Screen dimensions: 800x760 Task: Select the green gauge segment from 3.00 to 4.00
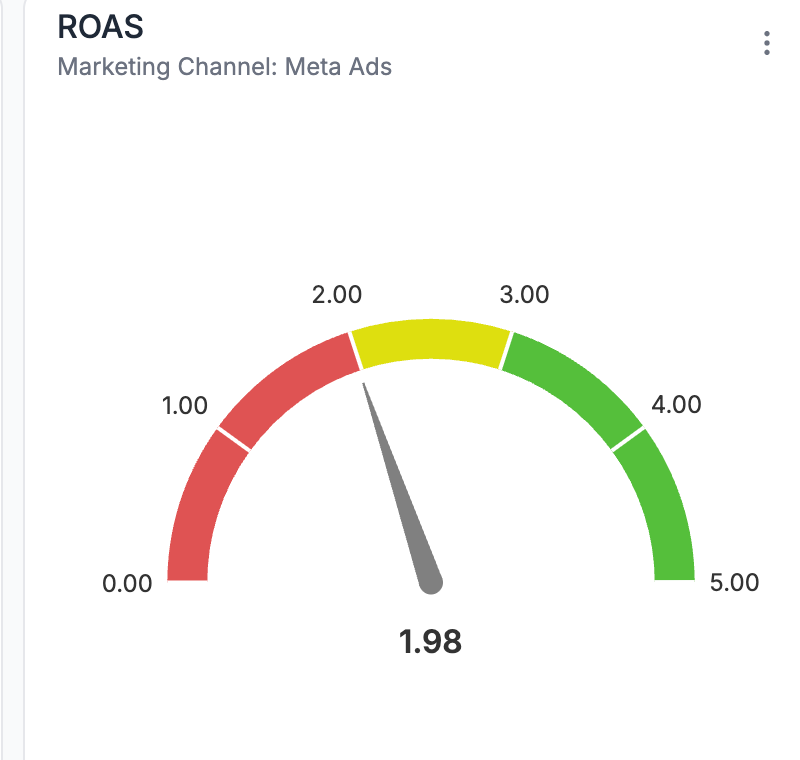click(575, 385)
